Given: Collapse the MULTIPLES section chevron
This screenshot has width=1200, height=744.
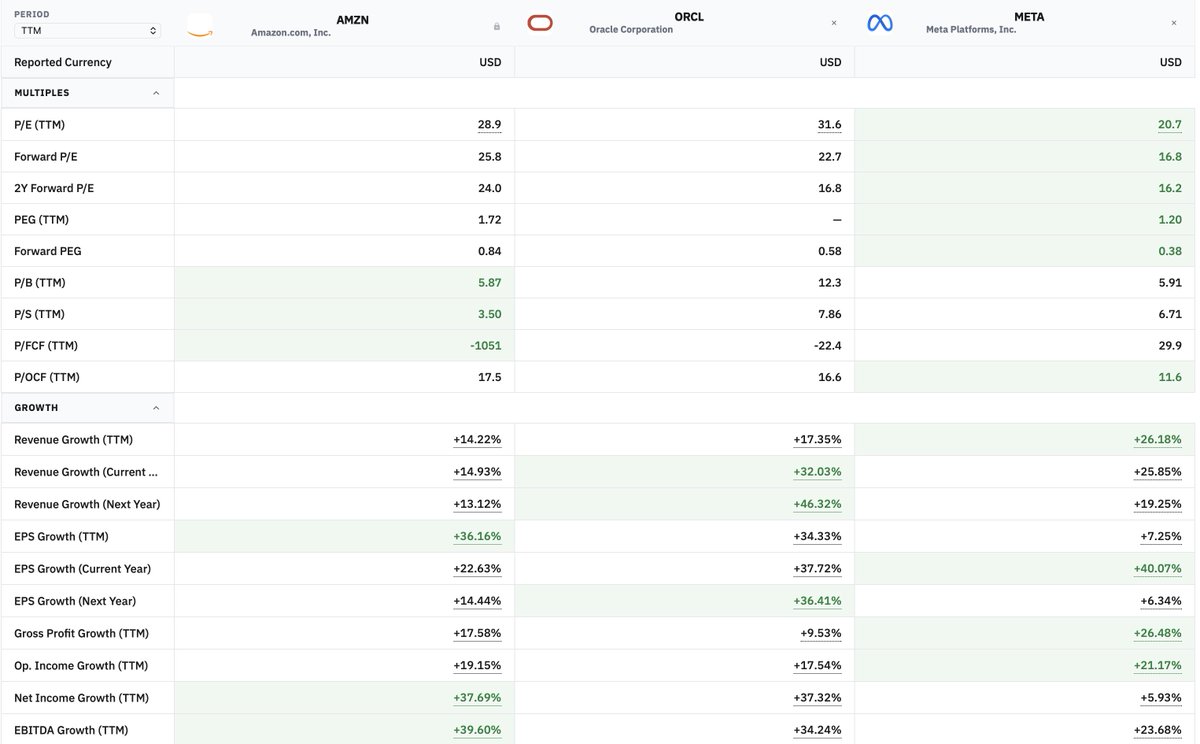Looking at the screenshot, I should (x=156, y=93).
